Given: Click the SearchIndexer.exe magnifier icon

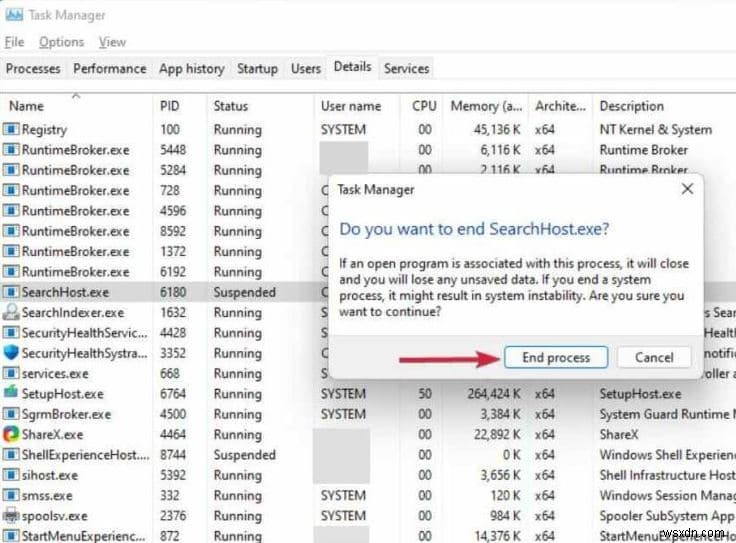Looking at the screenshot, I should click(11, 312).
